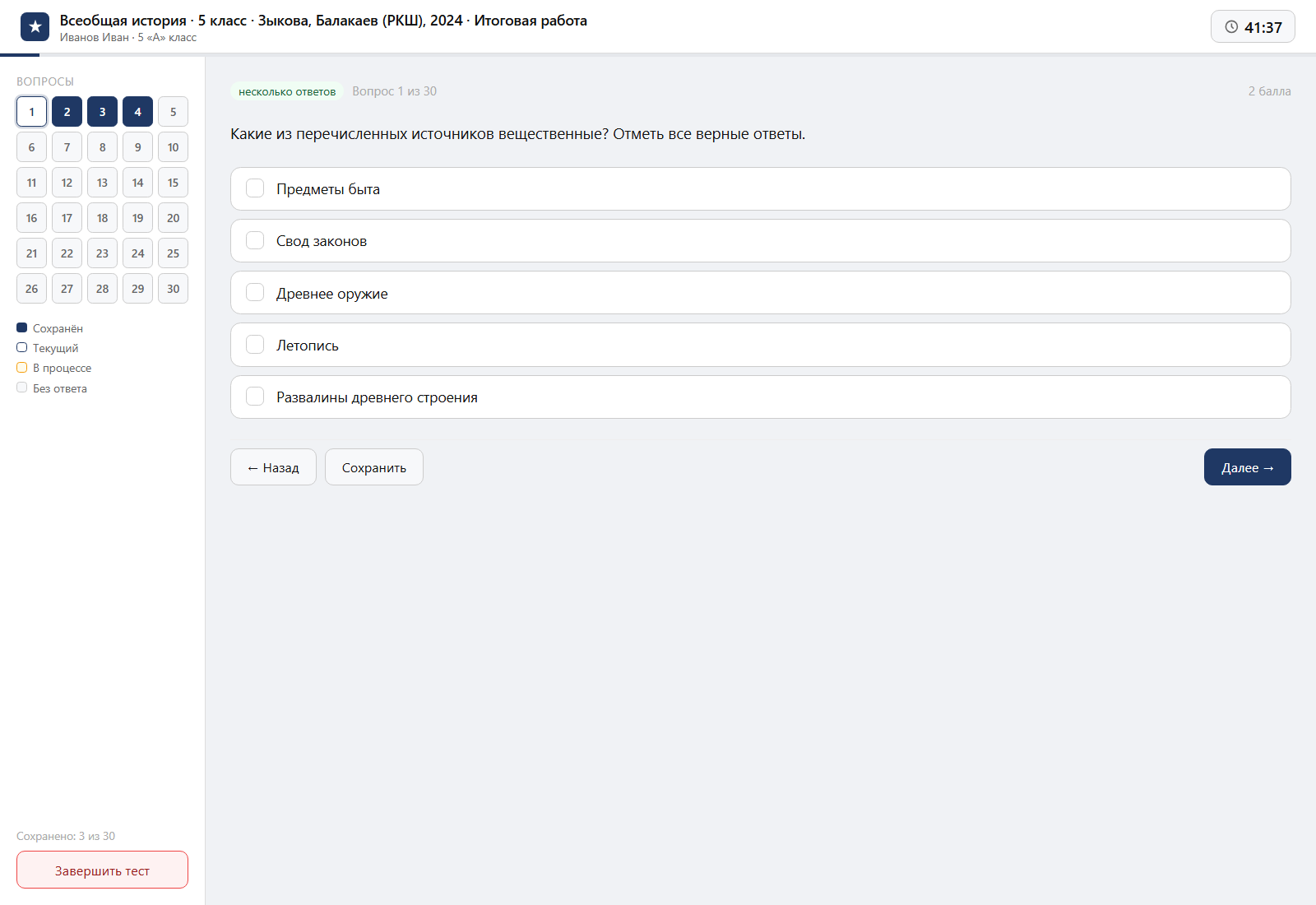Image resolution: width=1316 pixels, height=905 pixels.
Task: Navigate to question 6
Action: click(31, 147)
